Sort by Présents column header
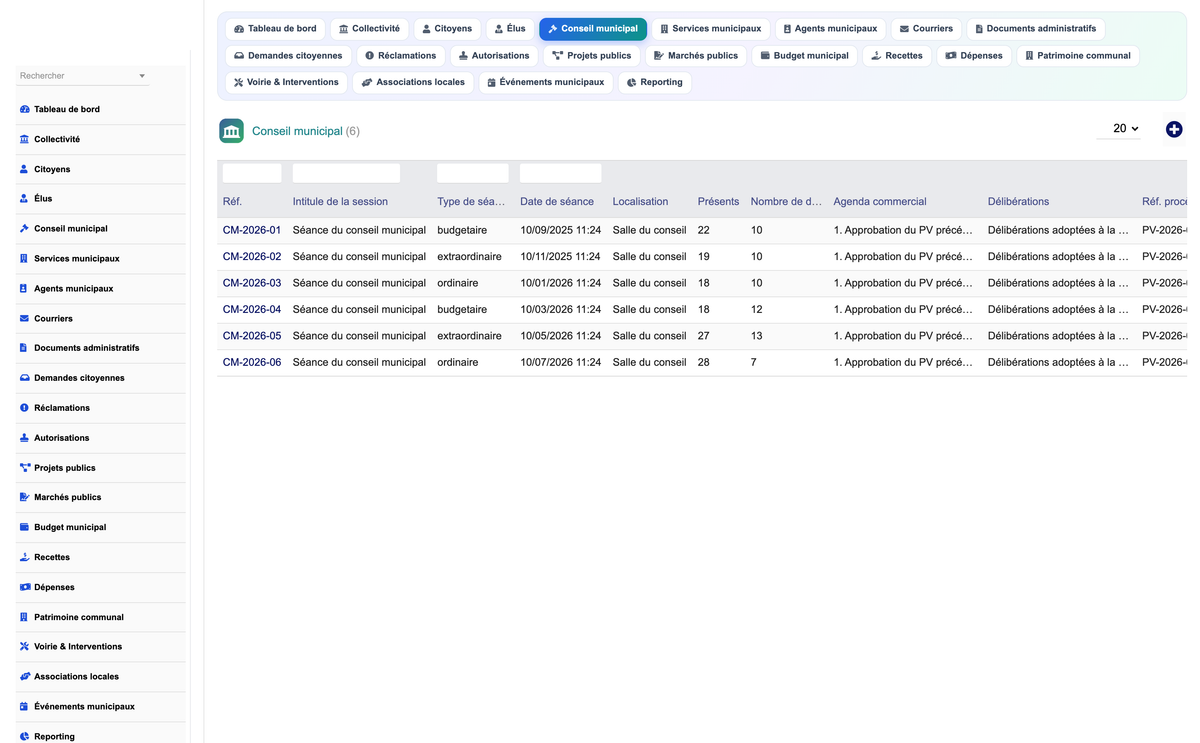The width and height of the screenshot is (1200, 743). click(x=718, y=202)
